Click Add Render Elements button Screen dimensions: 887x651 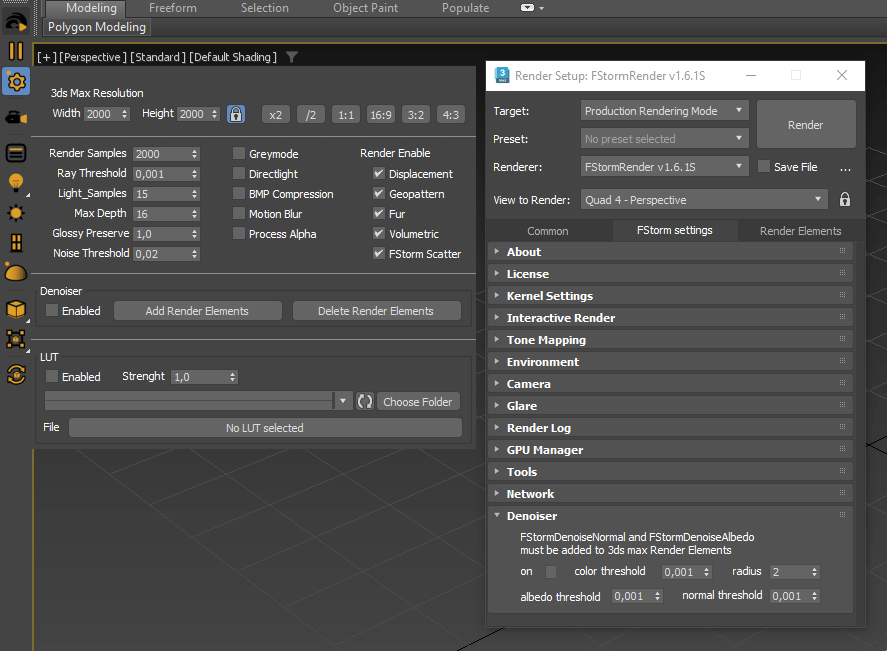pos(197,311)
